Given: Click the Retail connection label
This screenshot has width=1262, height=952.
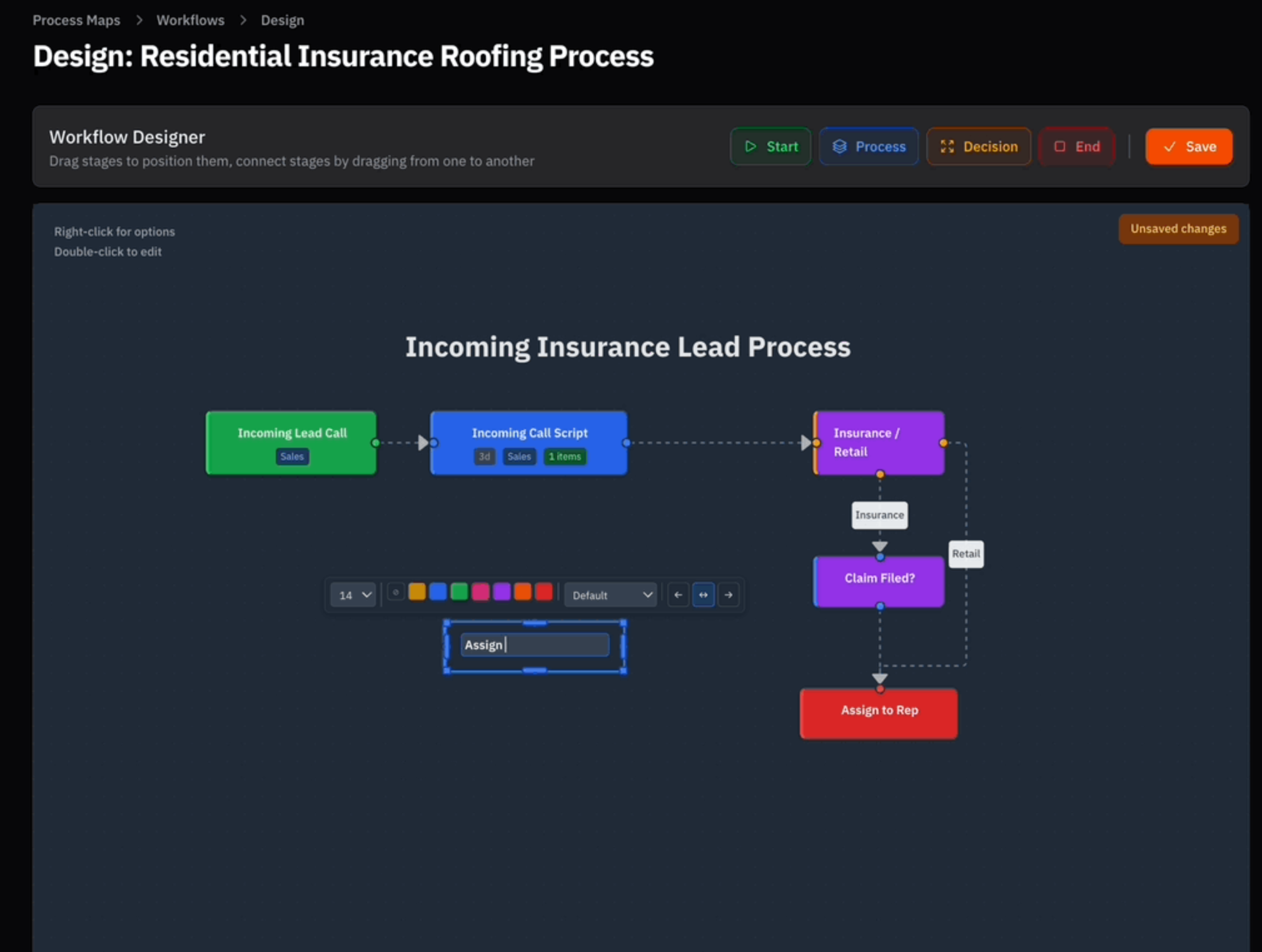Looking at the screenshot, I should pos(966,554).
